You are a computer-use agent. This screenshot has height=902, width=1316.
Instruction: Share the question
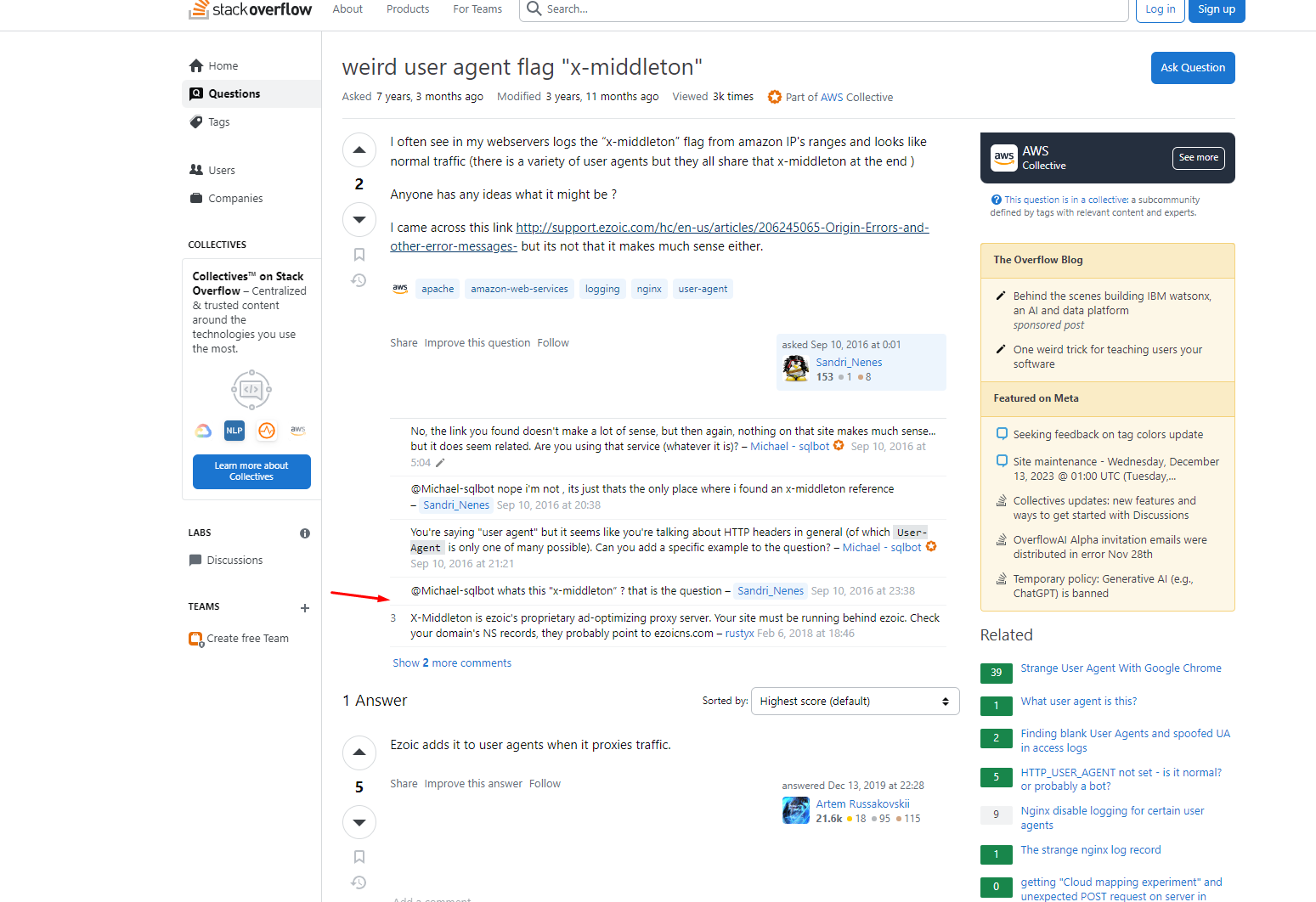point(404,343)
